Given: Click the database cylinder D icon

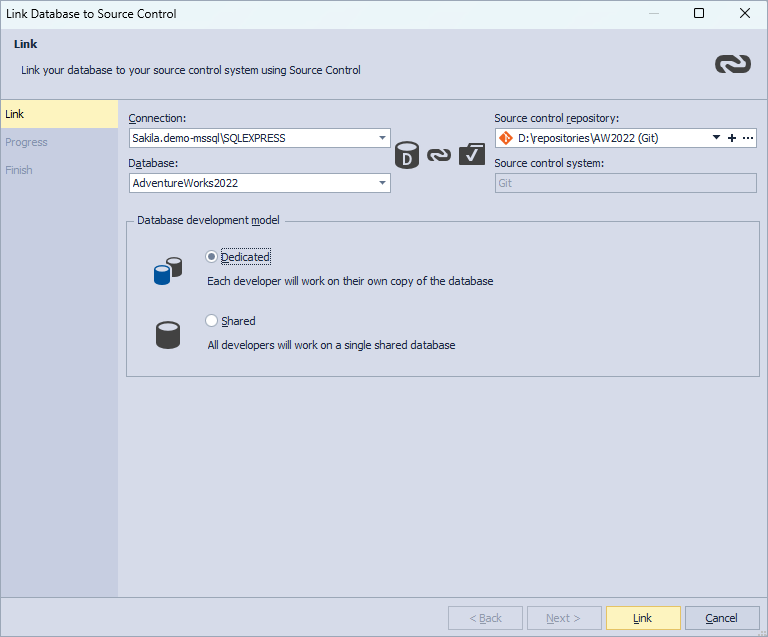Looking at the screenshot, I should [x=407, y=155].
